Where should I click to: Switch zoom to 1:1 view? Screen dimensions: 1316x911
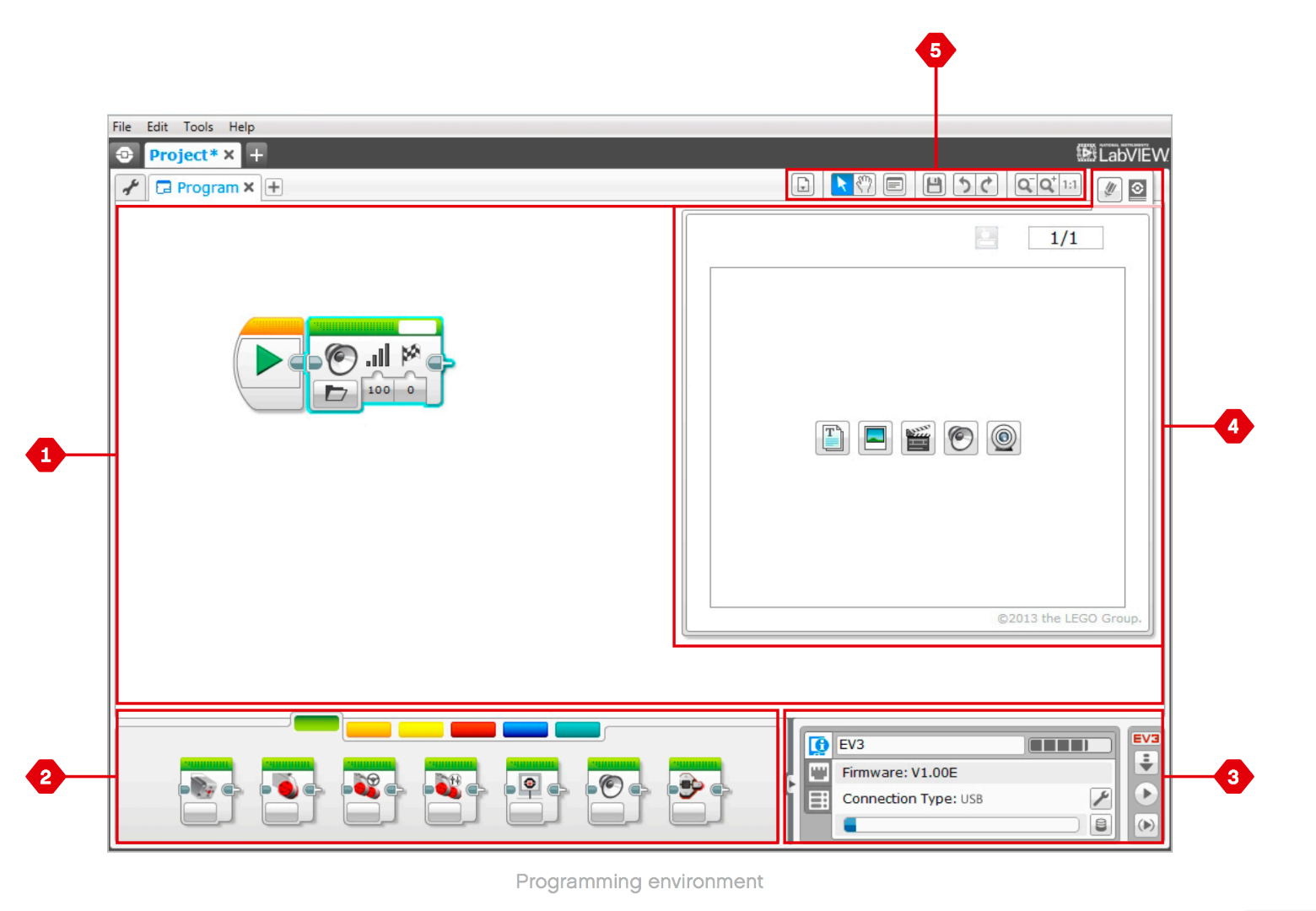(x=1070, y=185)
